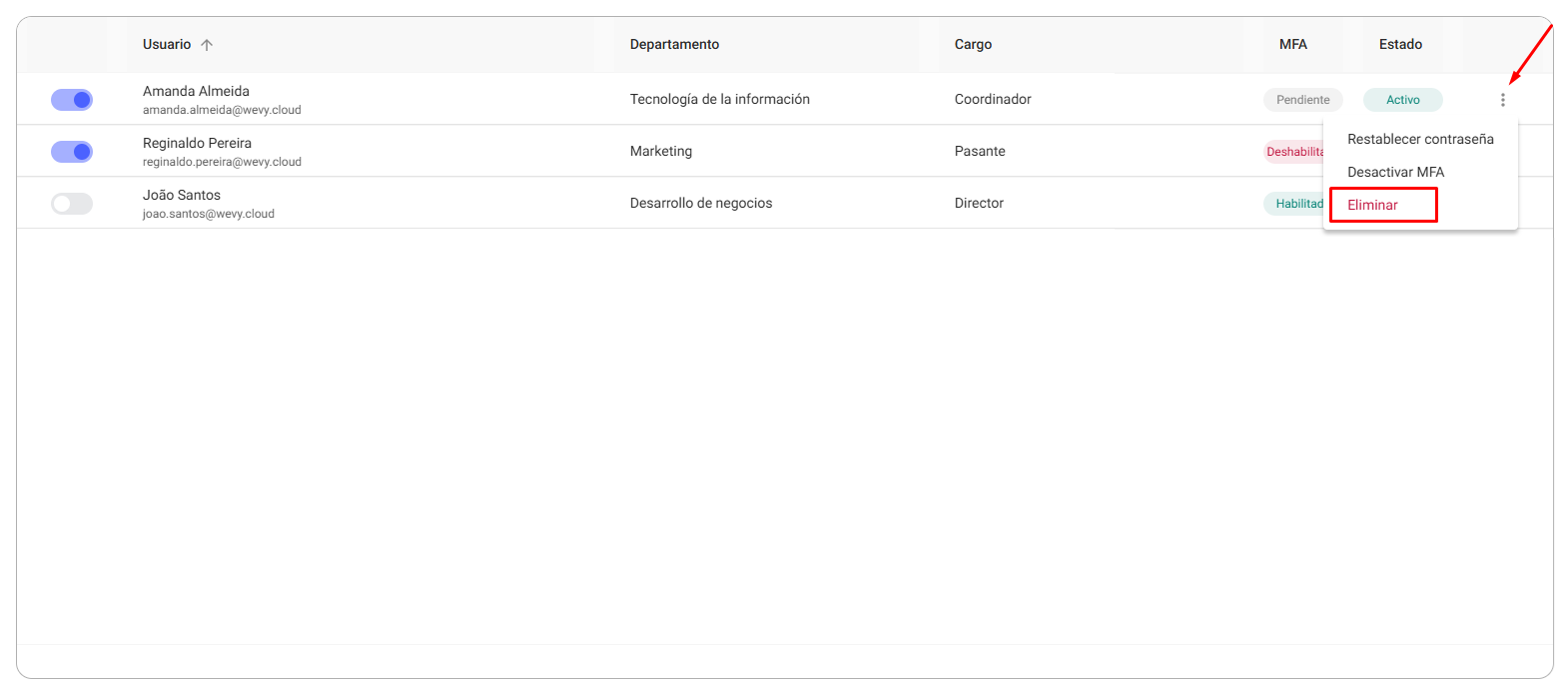Click the Pendiente MFA badge

pos(1303,100)
